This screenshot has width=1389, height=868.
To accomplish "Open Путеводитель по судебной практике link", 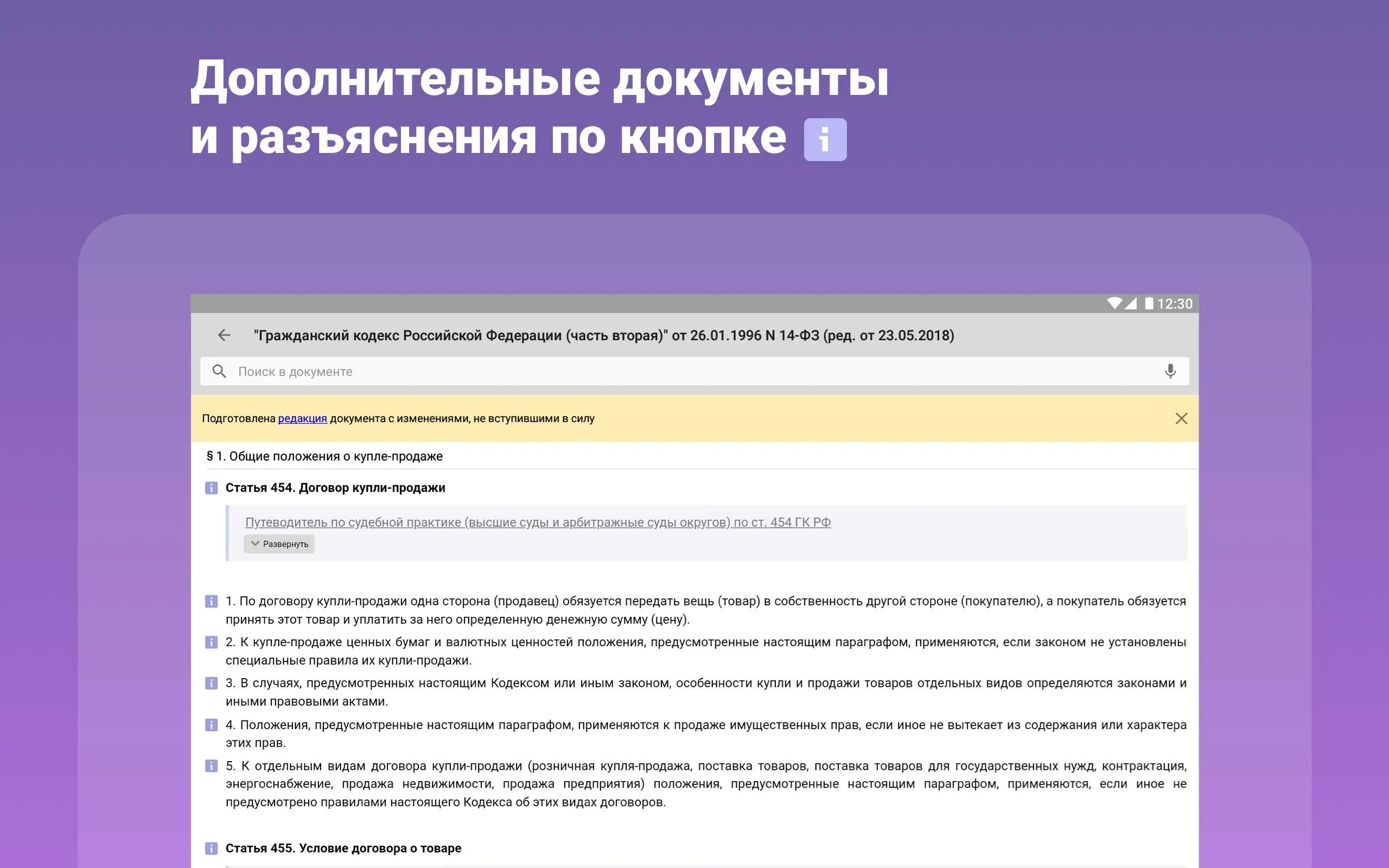I will [537, 522].
